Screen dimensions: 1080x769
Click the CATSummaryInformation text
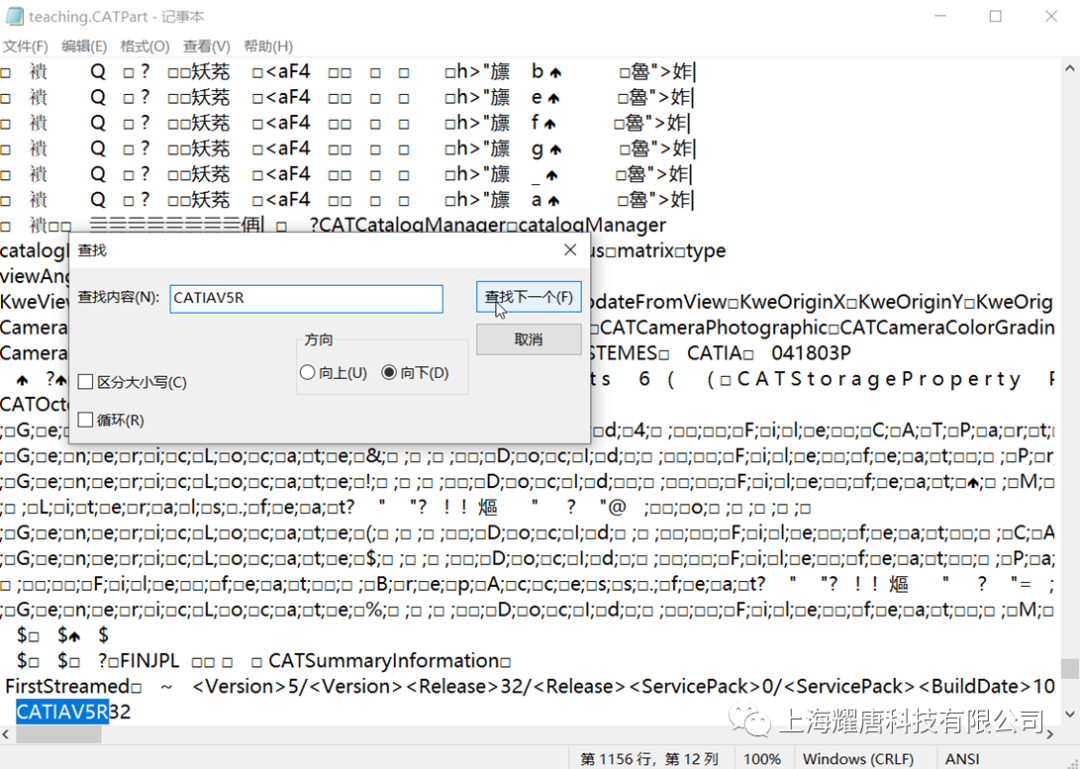386,661
